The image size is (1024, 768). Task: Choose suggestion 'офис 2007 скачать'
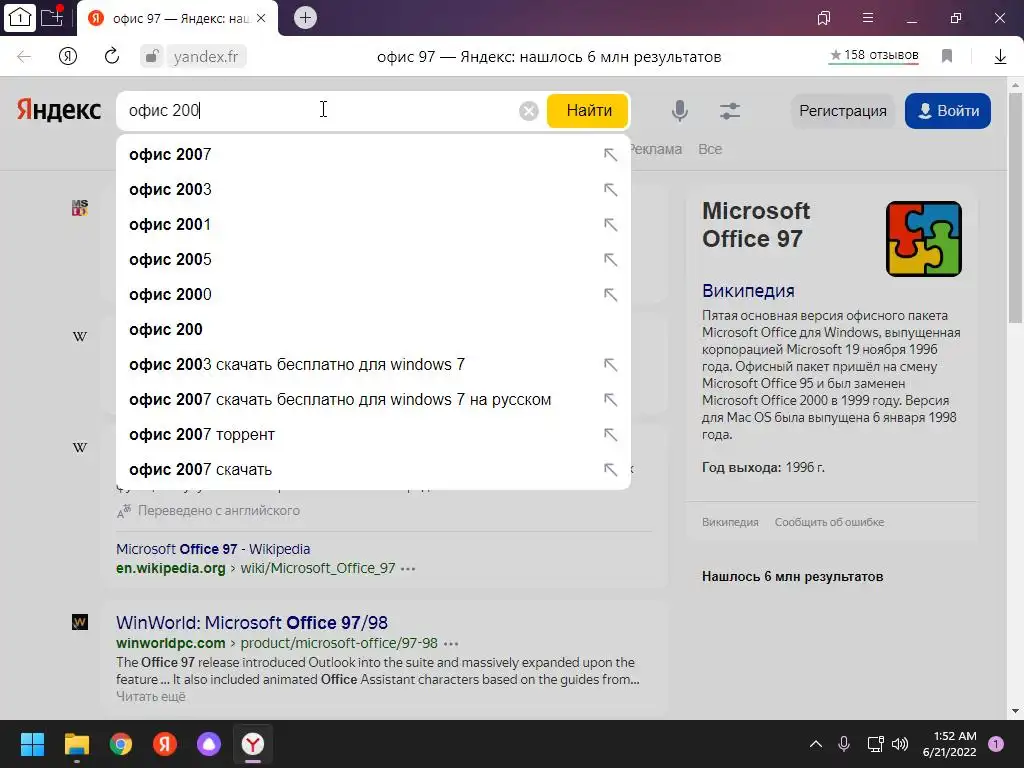click(374, 470)
